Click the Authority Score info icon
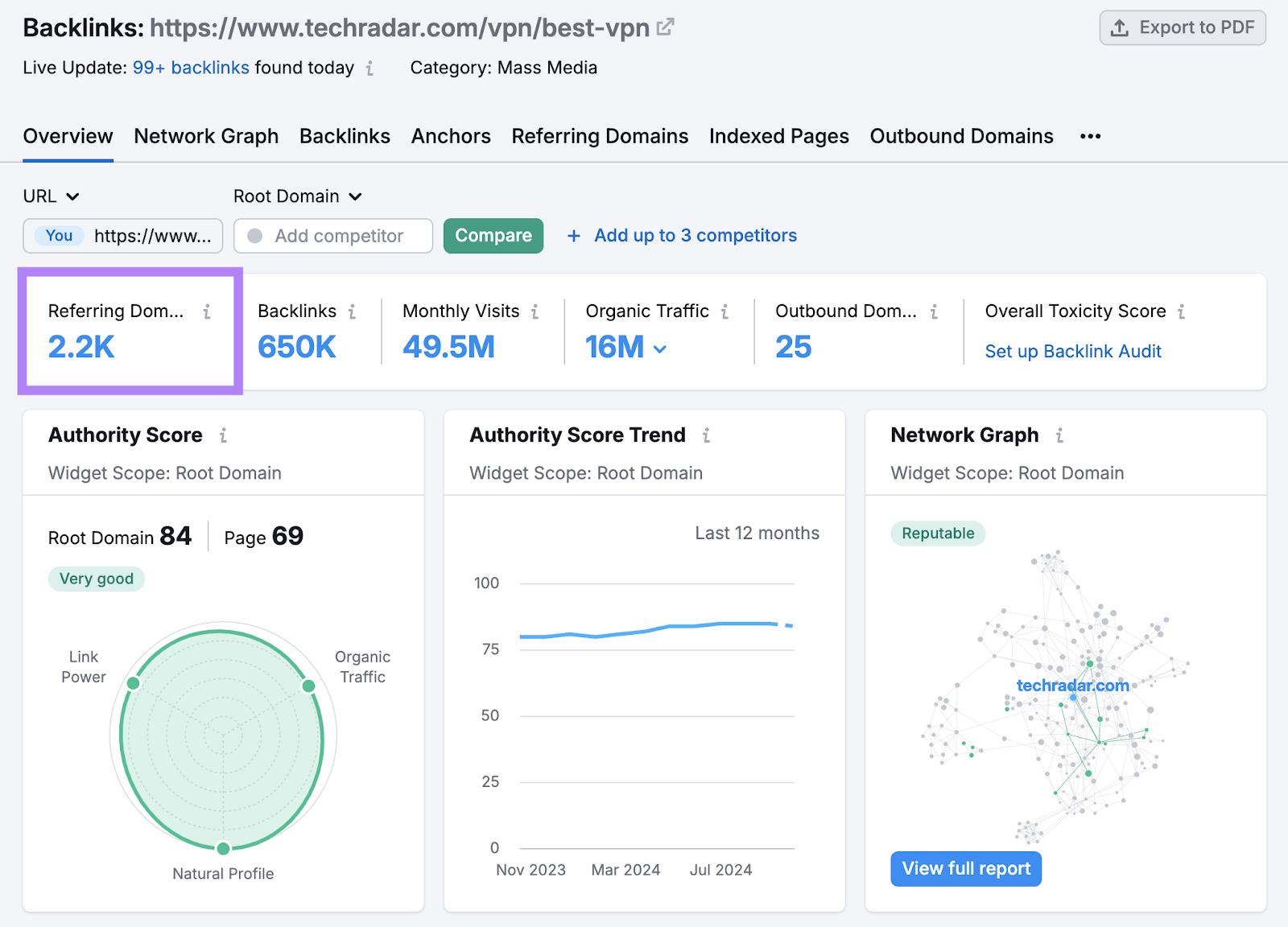This screenshot has height=927, width=1288. [x=223, y=435]
